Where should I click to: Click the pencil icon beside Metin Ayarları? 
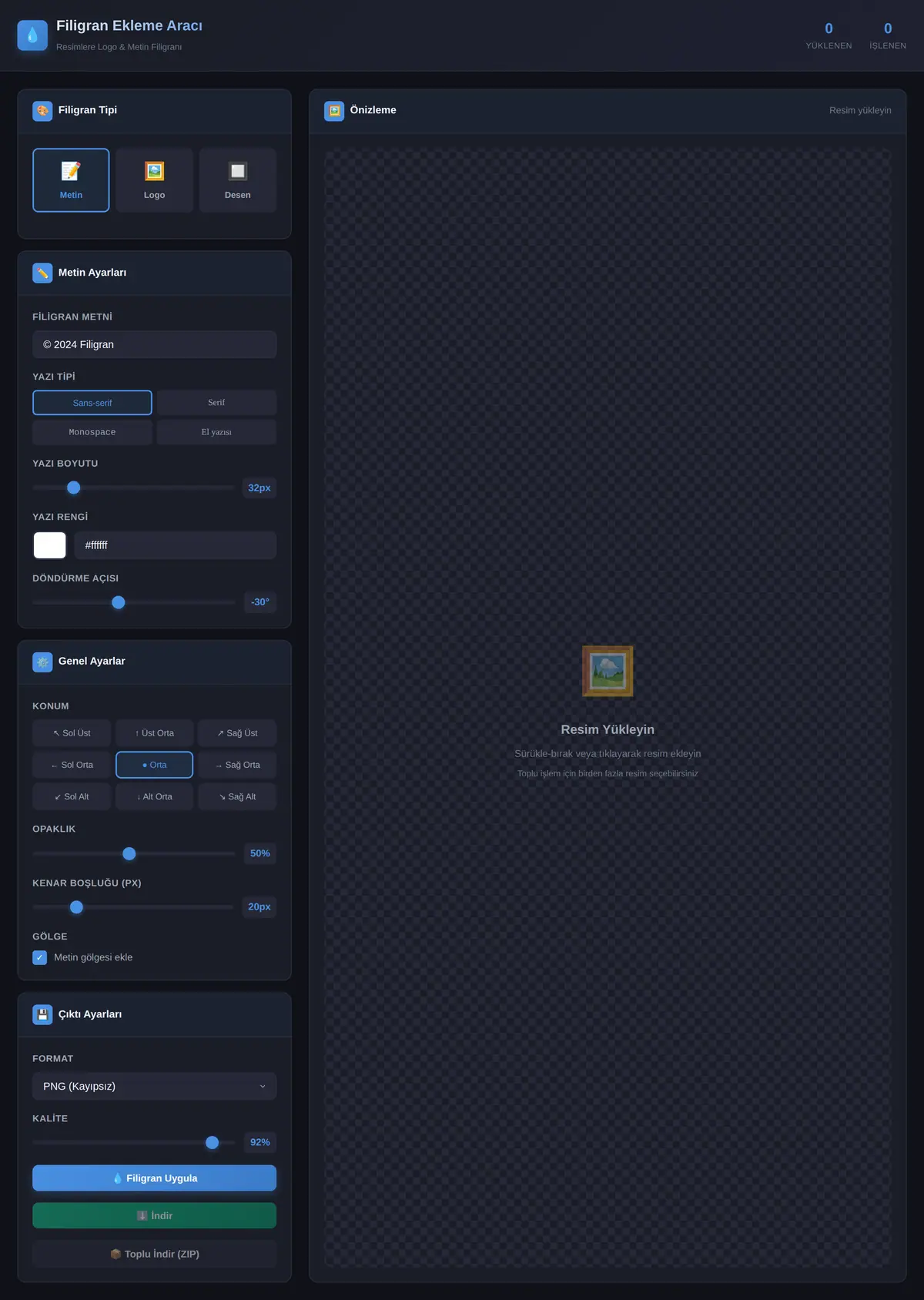(42, 273)
